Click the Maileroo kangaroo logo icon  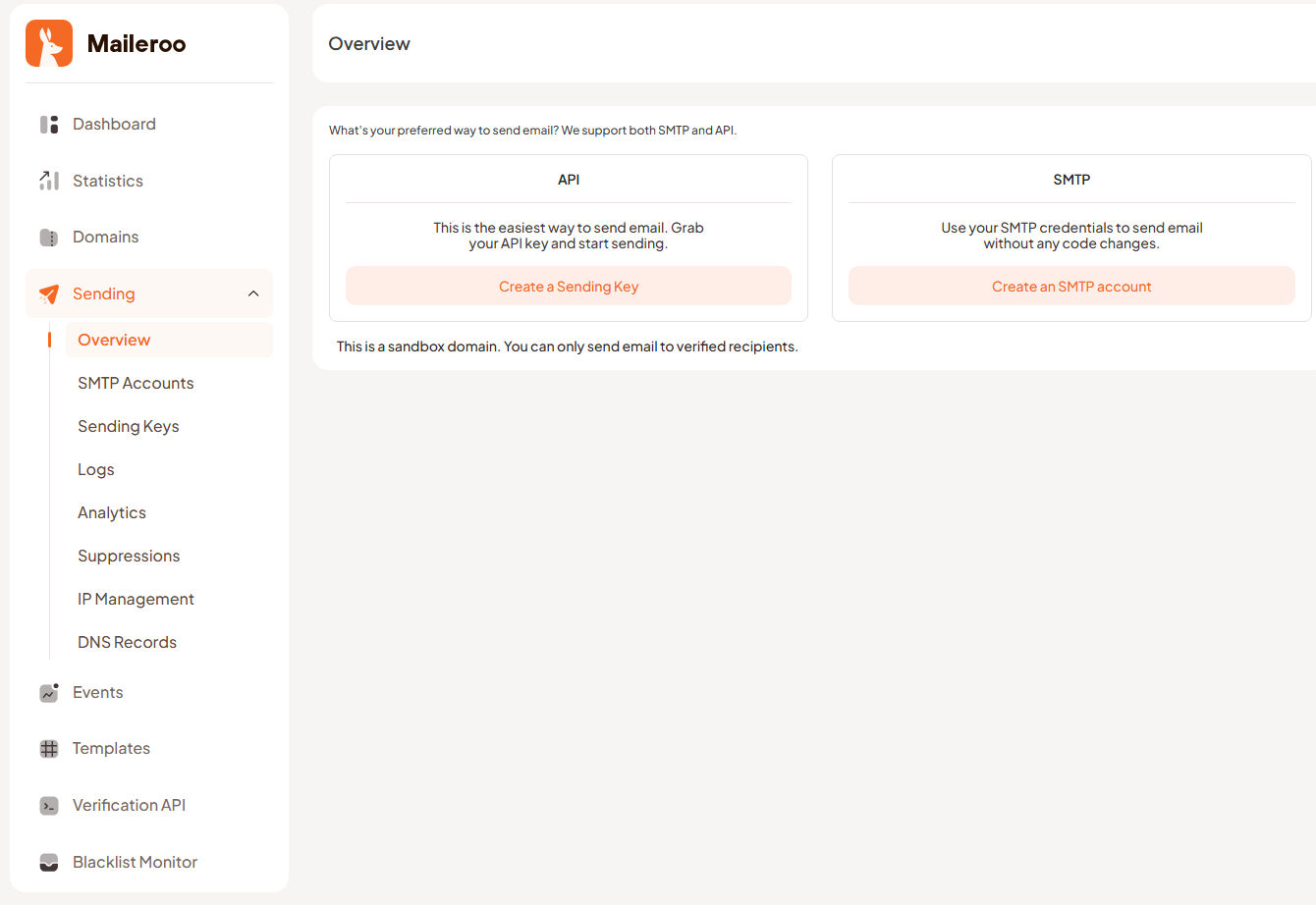tap(48, 42)
